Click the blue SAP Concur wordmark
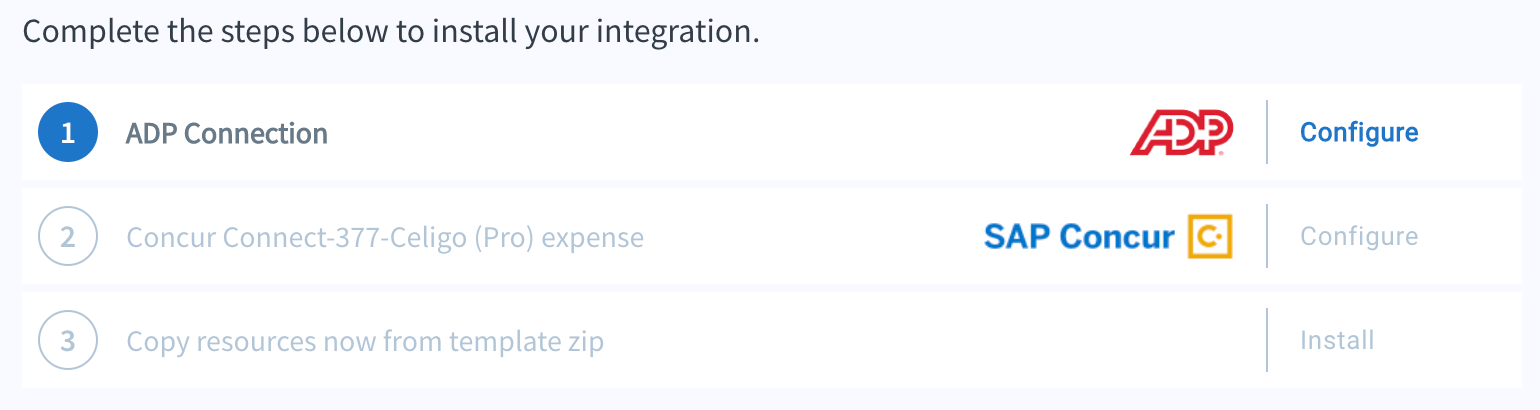1540x410 pixels. [1079, 237]
